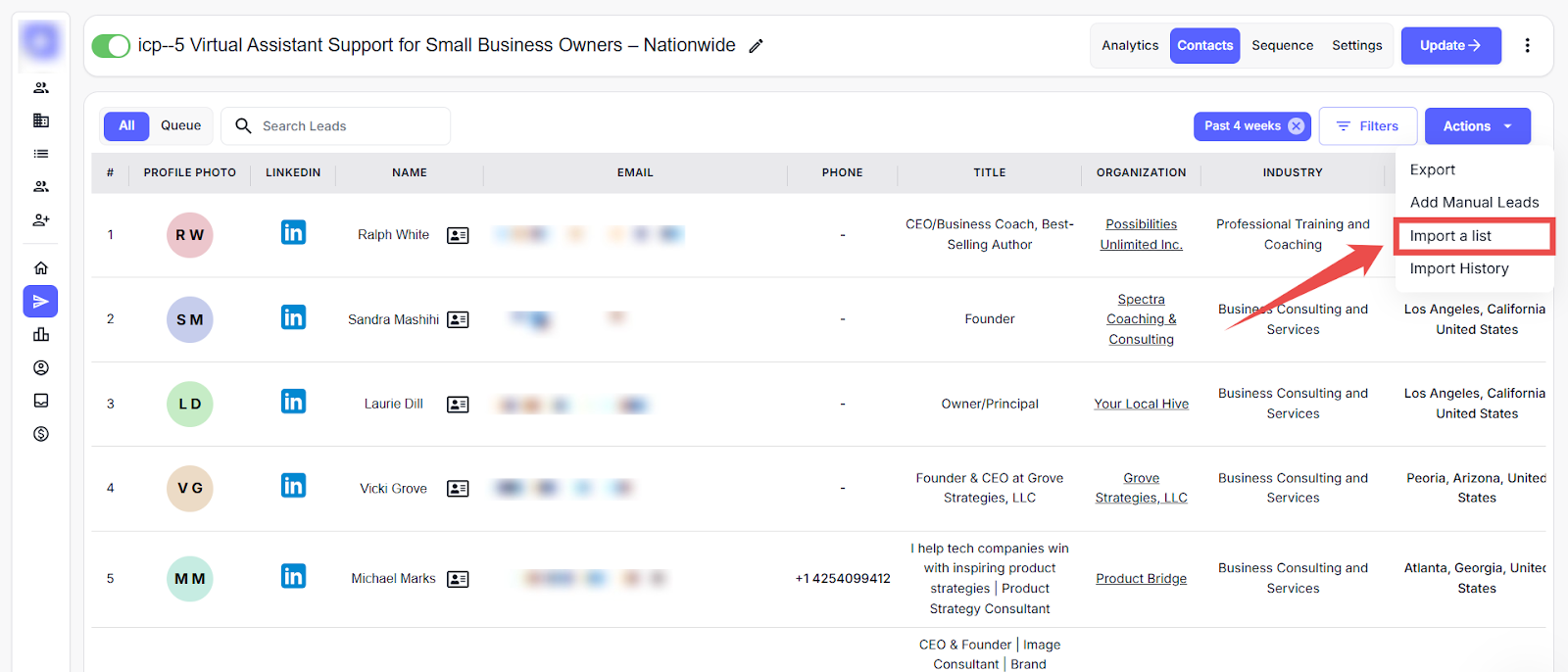This screenshot has height=672, width=1568.
Task: Open Sandra Mashihi's contact card icon
Action: 458,319
